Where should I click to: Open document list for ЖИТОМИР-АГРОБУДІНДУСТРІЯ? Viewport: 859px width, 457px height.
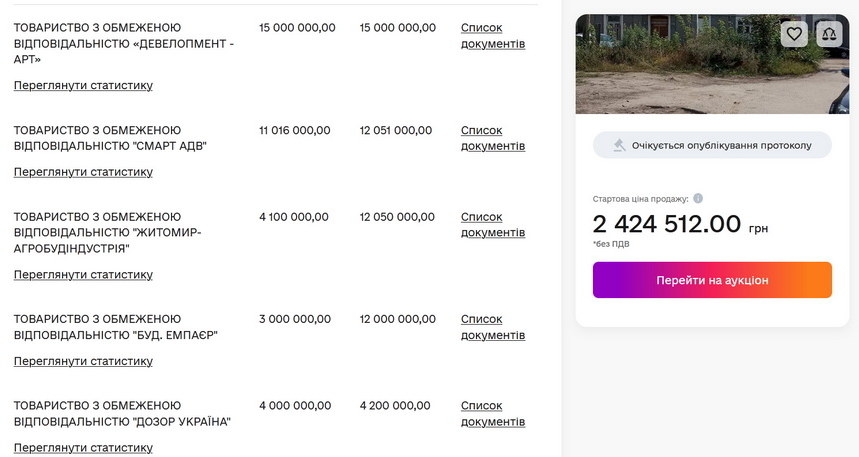492,225
